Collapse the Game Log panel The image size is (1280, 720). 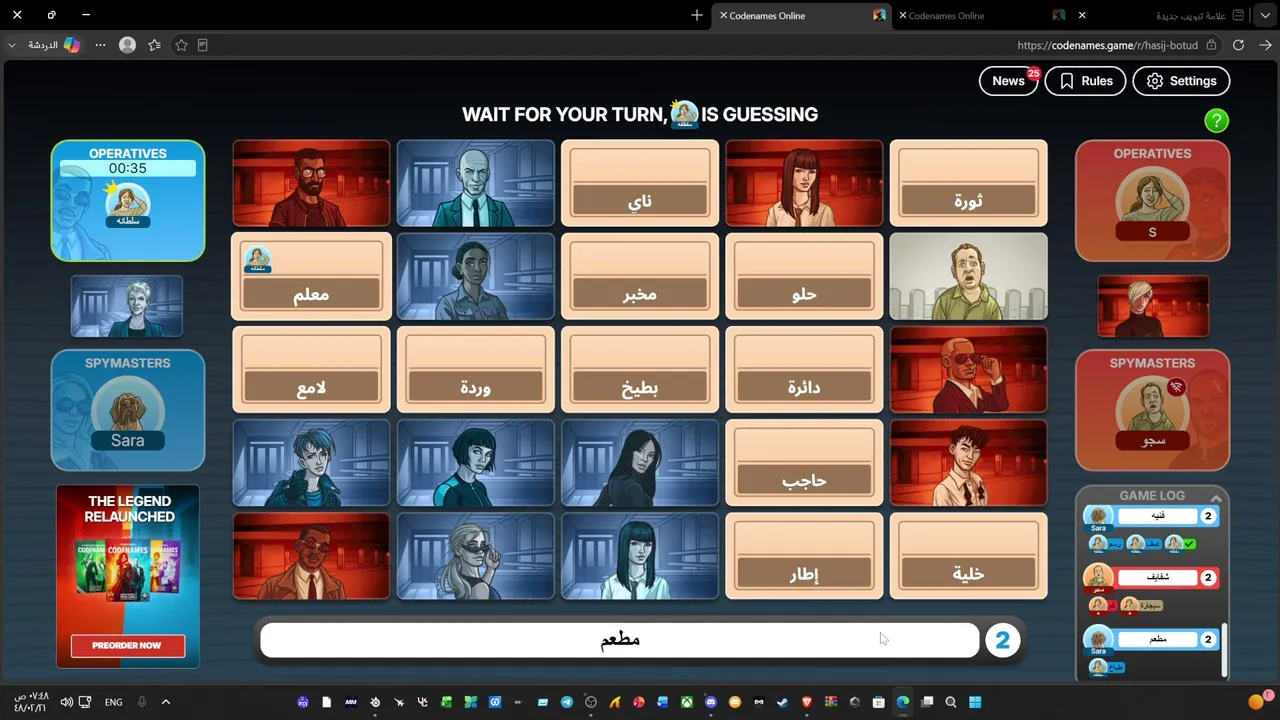[1216, 497]
